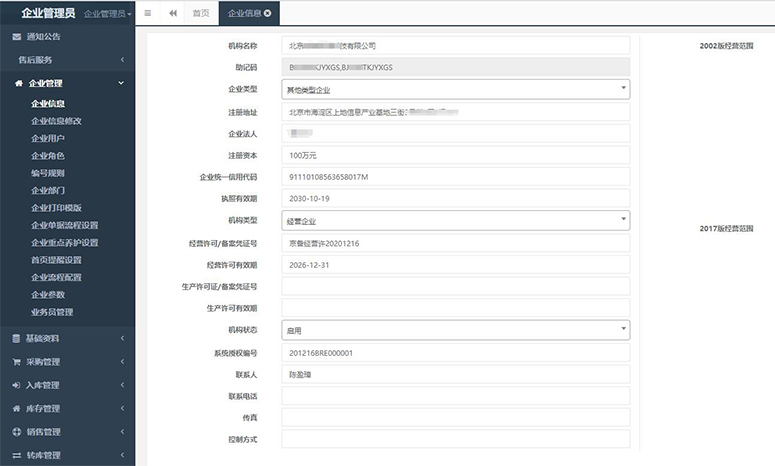Viewport: 775px width, 466px height.
Task: Switch to the 企业信息 tab
Action: pos(245,13)
